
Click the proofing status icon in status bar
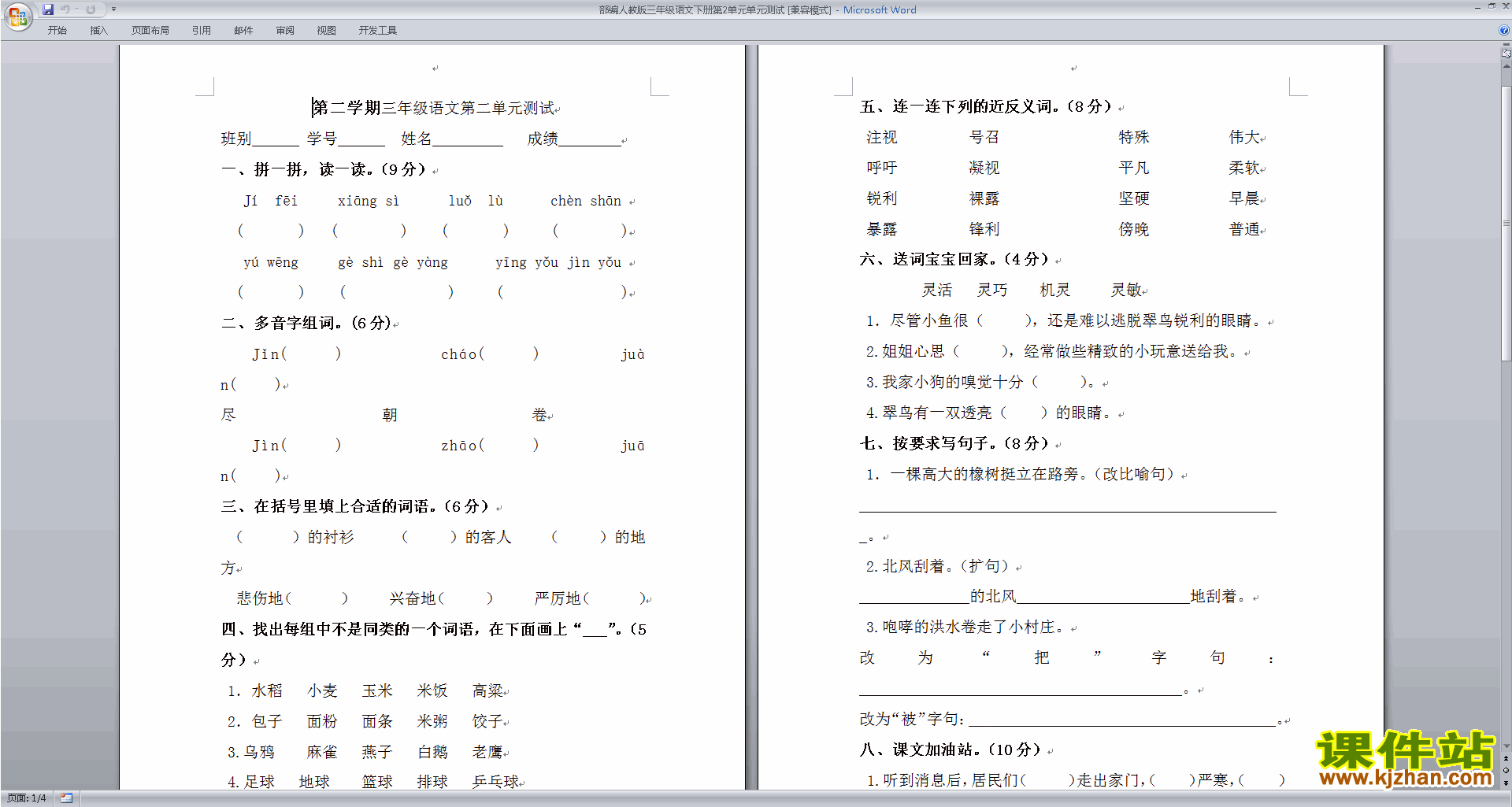(x=66, y=798)
